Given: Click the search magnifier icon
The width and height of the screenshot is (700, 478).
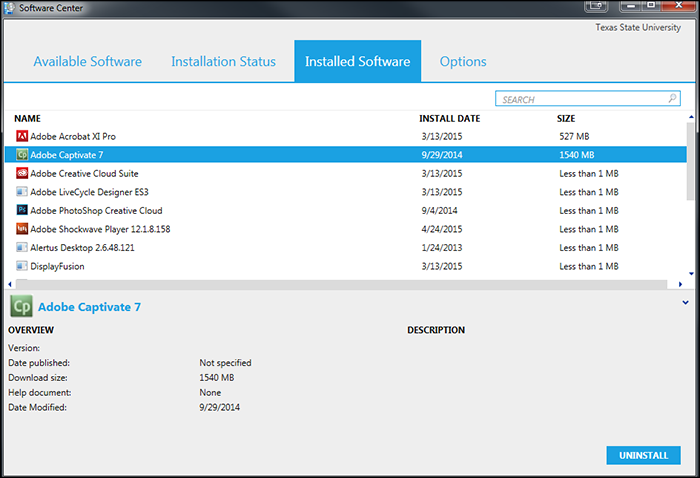Looking at the screenshot, I should pyautogui.click(x=673, y=99).
